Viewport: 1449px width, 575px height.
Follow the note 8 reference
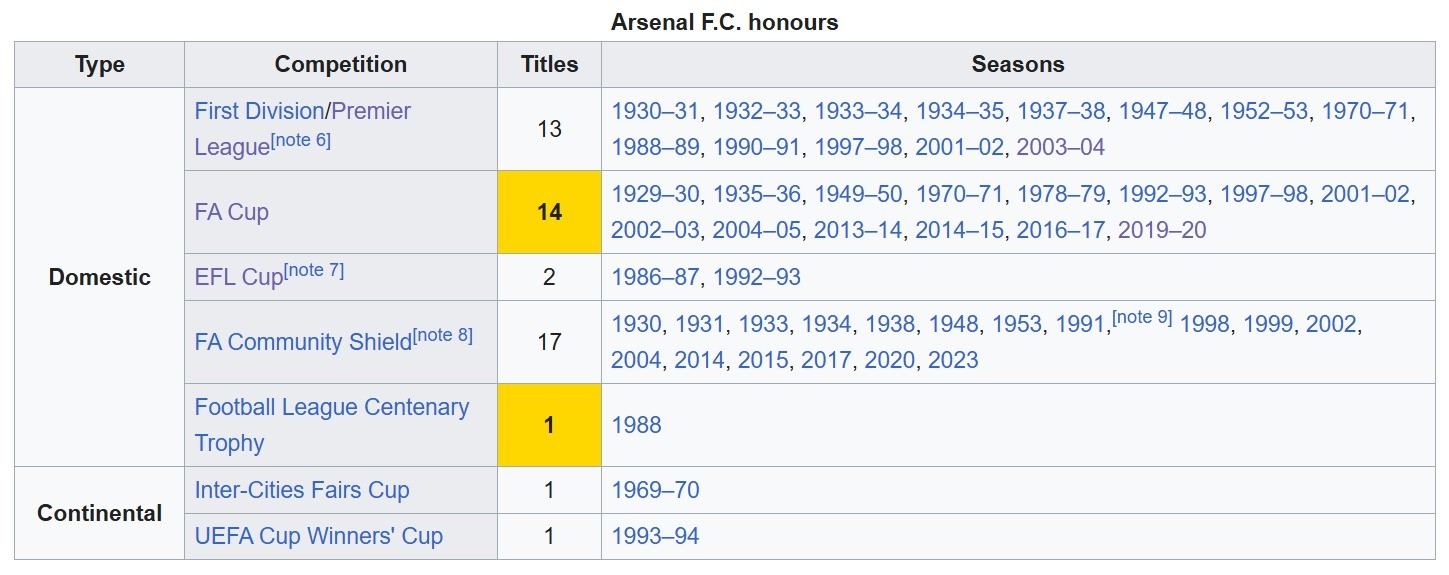pyautogui.click(x=443, y=334)
